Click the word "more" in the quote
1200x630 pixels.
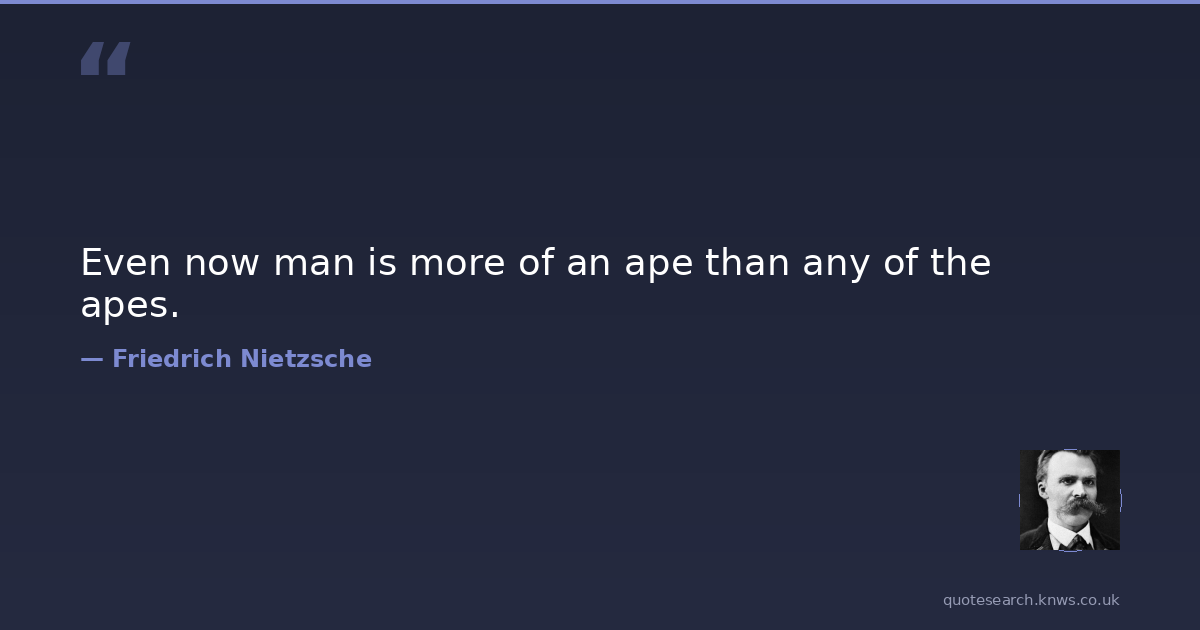(456, 263)
